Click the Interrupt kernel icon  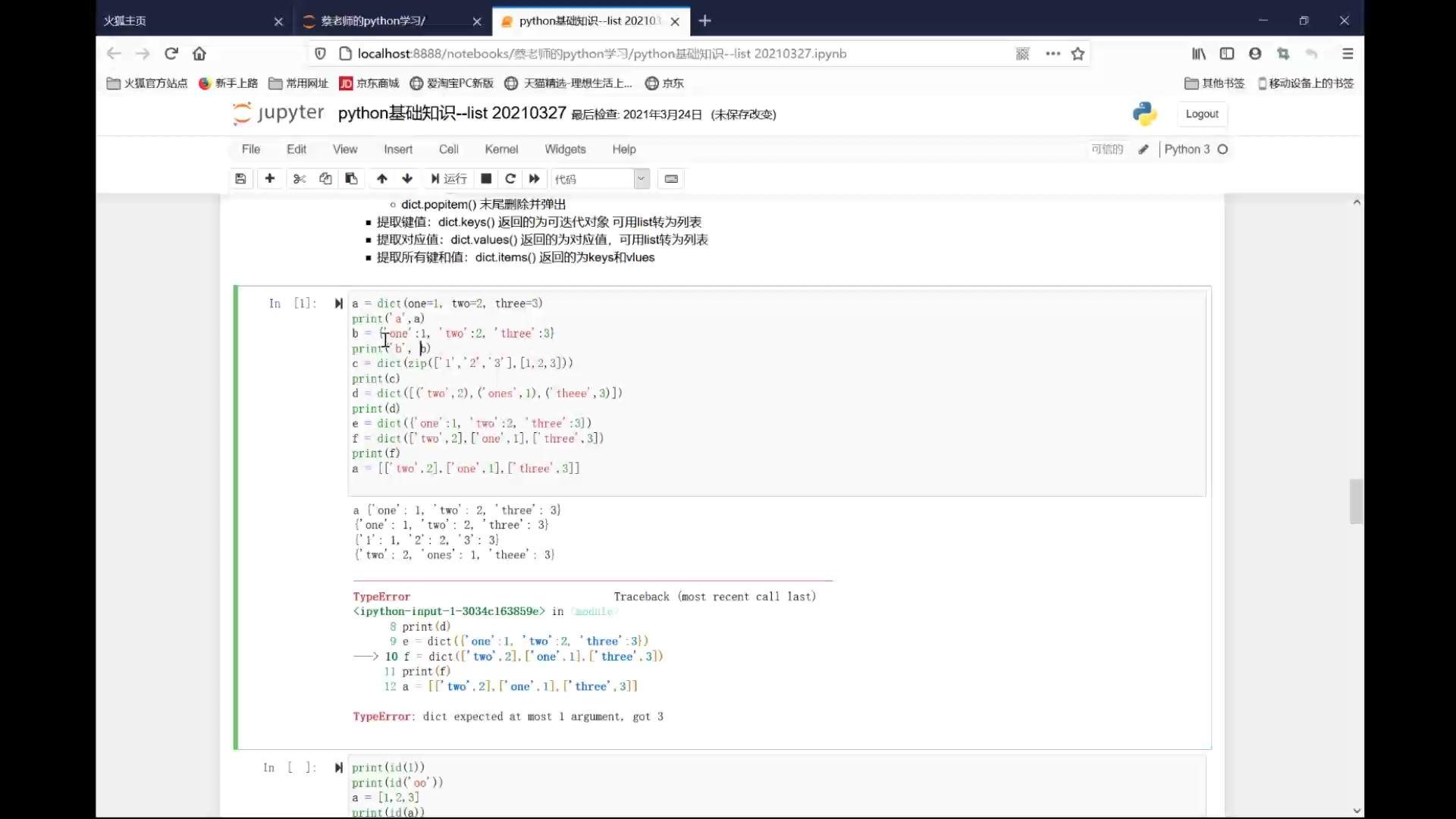[485, 178]
